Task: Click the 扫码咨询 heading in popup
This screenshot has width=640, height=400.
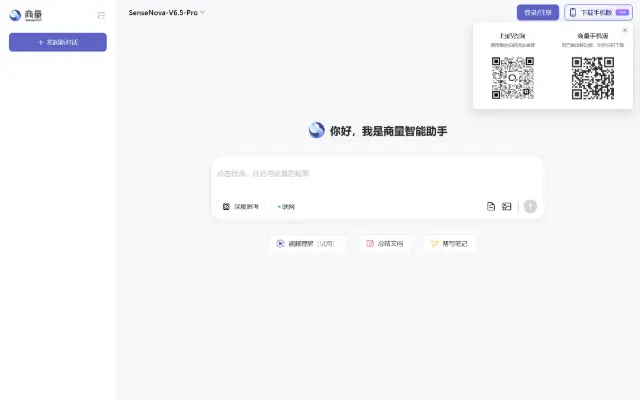Action: coord(513,36)
